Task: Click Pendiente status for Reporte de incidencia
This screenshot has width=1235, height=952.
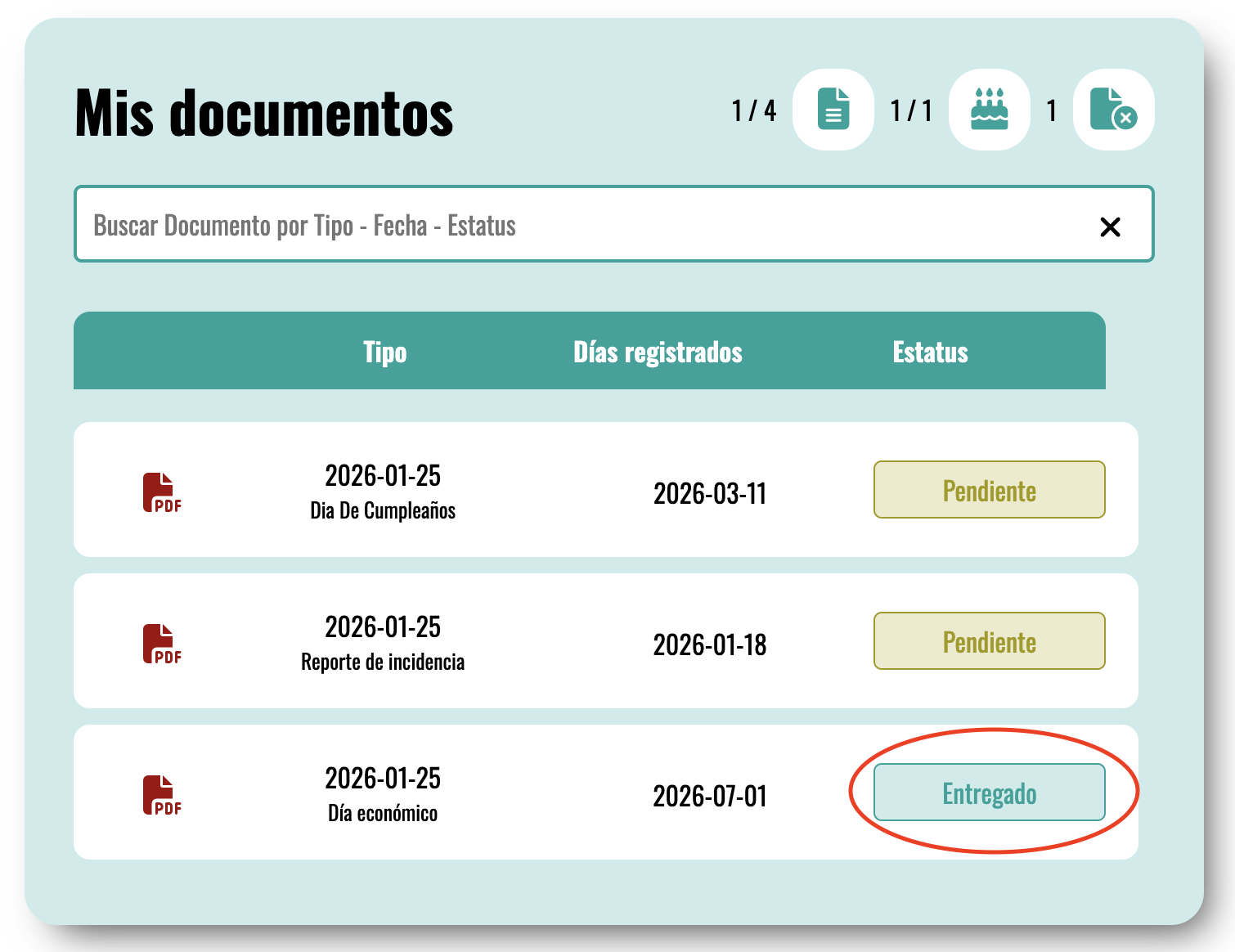Action: (989, 641)
